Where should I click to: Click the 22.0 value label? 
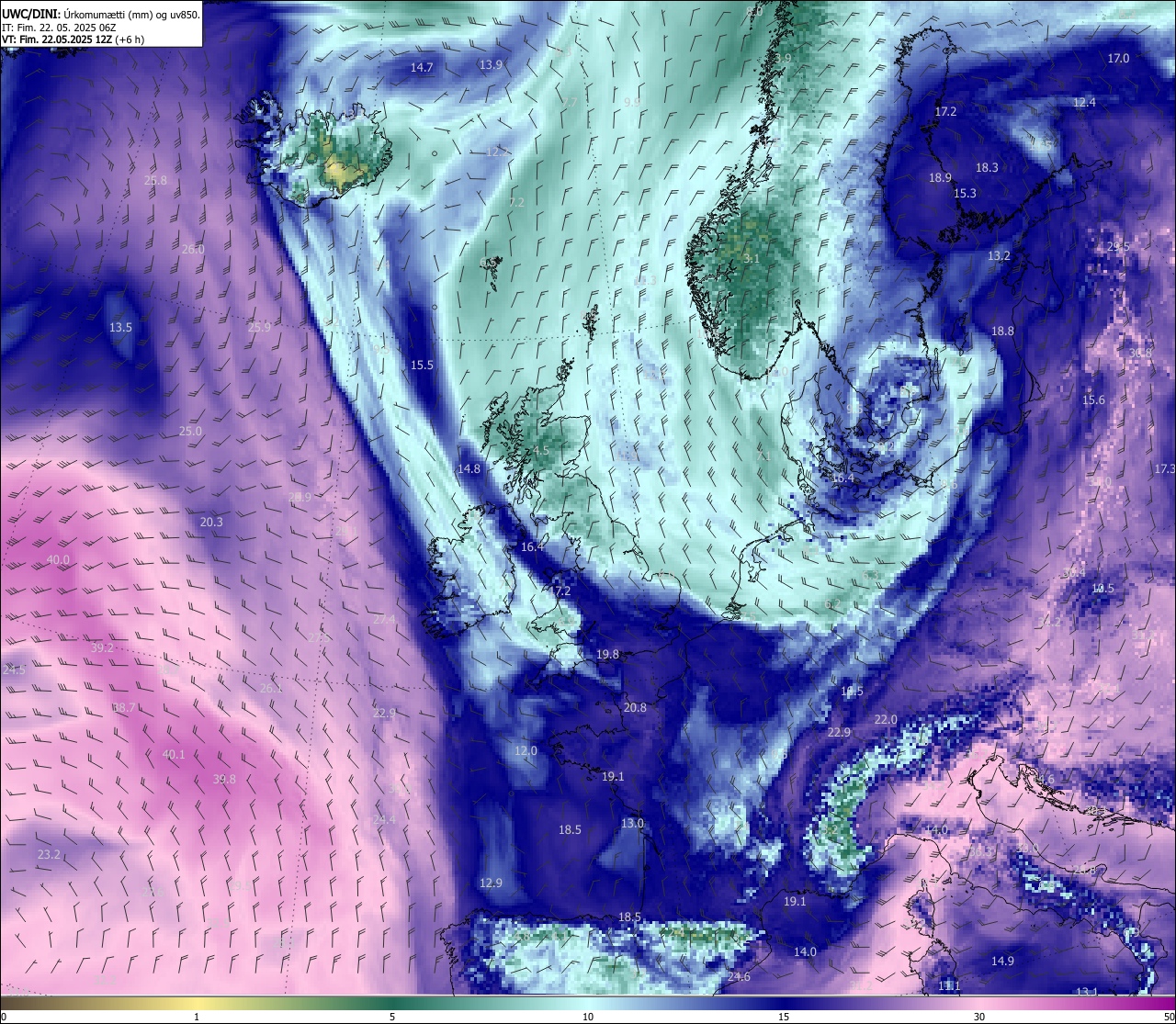(885, 720)
